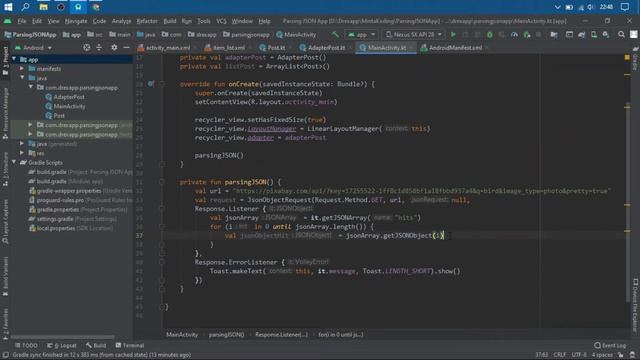The width and height of the screenshot is (640, 360).
Task: Toggle the Structure tool window
Action: 5,169
